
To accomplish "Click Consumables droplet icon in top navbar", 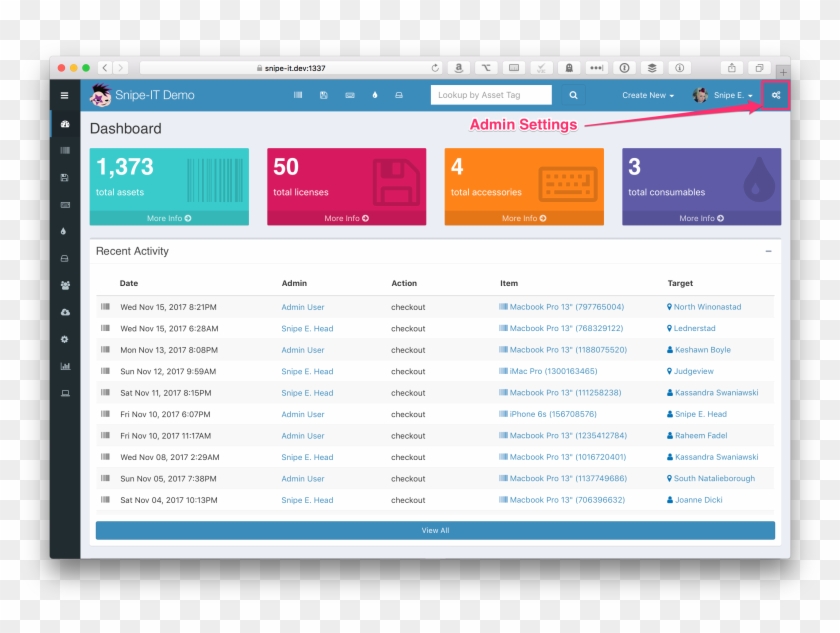I will (x=375, y=95).
